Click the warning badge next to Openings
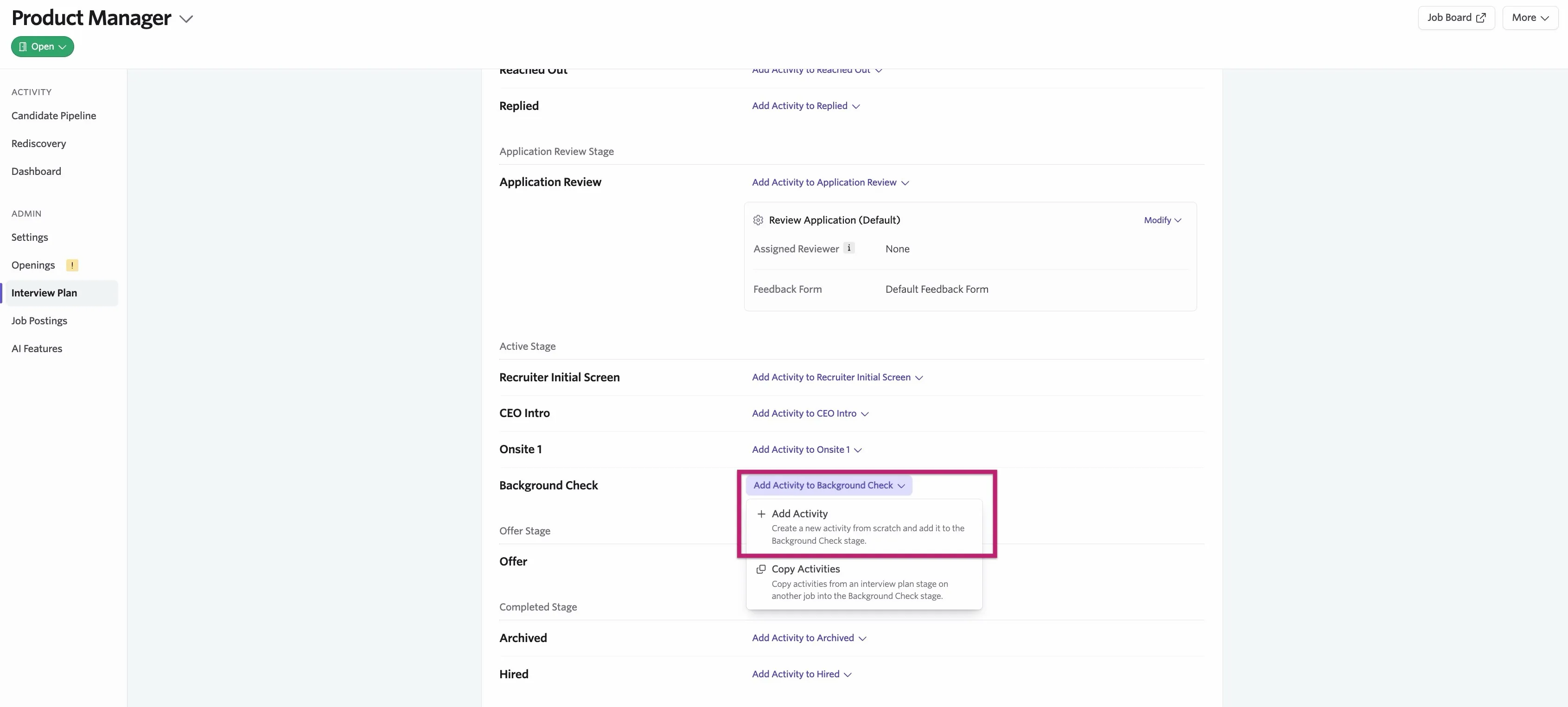1568x707 pixels. pyautogui.click(x=72, y=265)
